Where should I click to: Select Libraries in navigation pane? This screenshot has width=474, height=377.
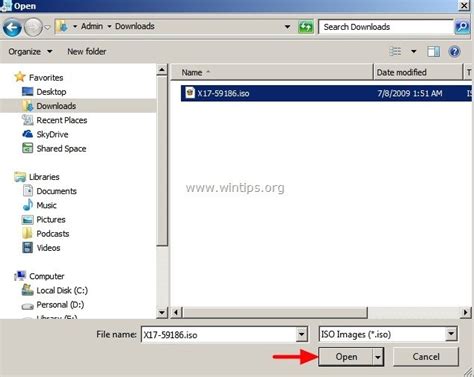click(x=44, y=177)
